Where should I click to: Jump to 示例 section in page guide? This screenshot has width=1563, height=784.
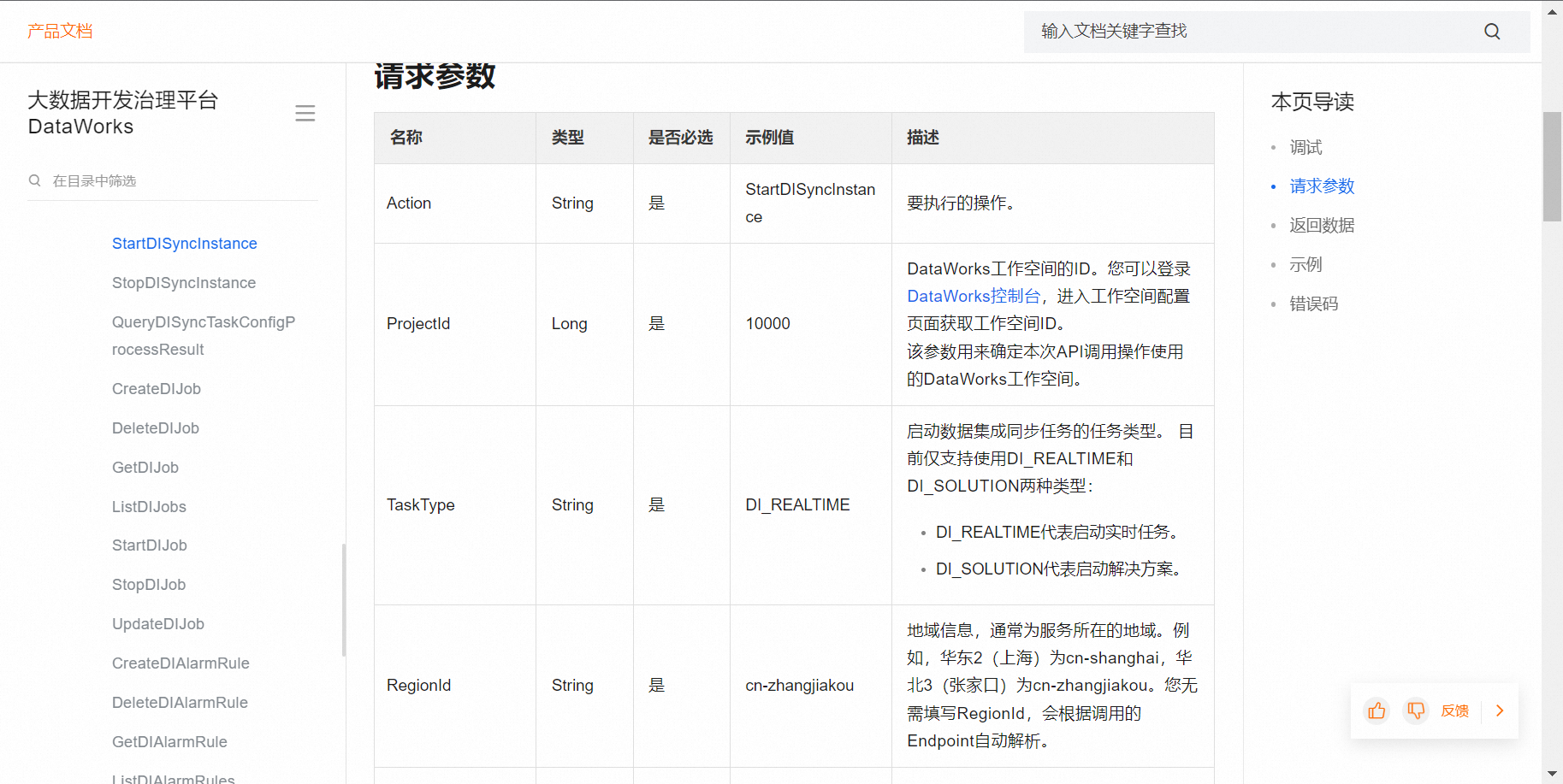pos(1305,265)
